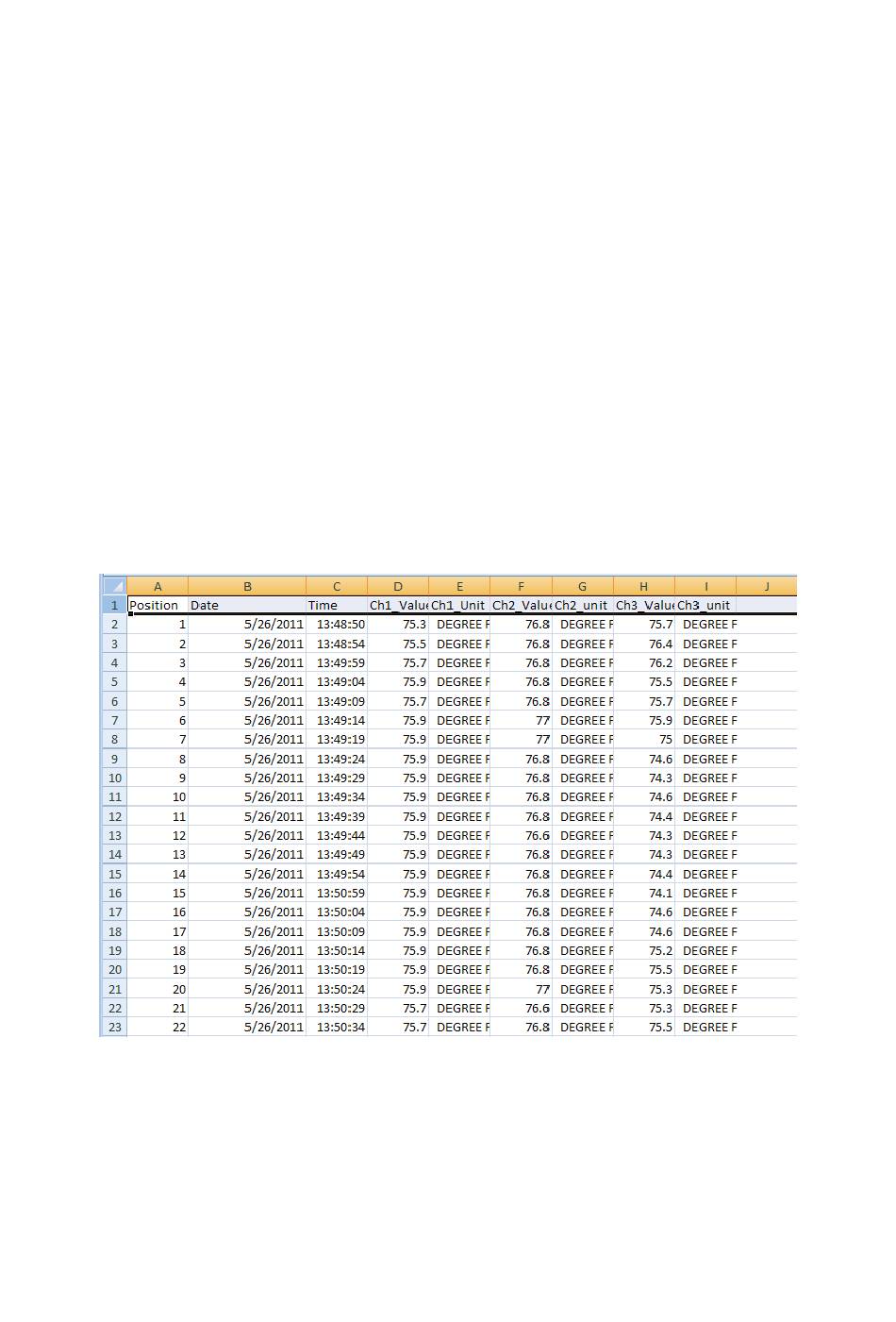896x1322 pixels.
Task: Click the Ch2_unit header cell
Action: (x=582, y=605)
